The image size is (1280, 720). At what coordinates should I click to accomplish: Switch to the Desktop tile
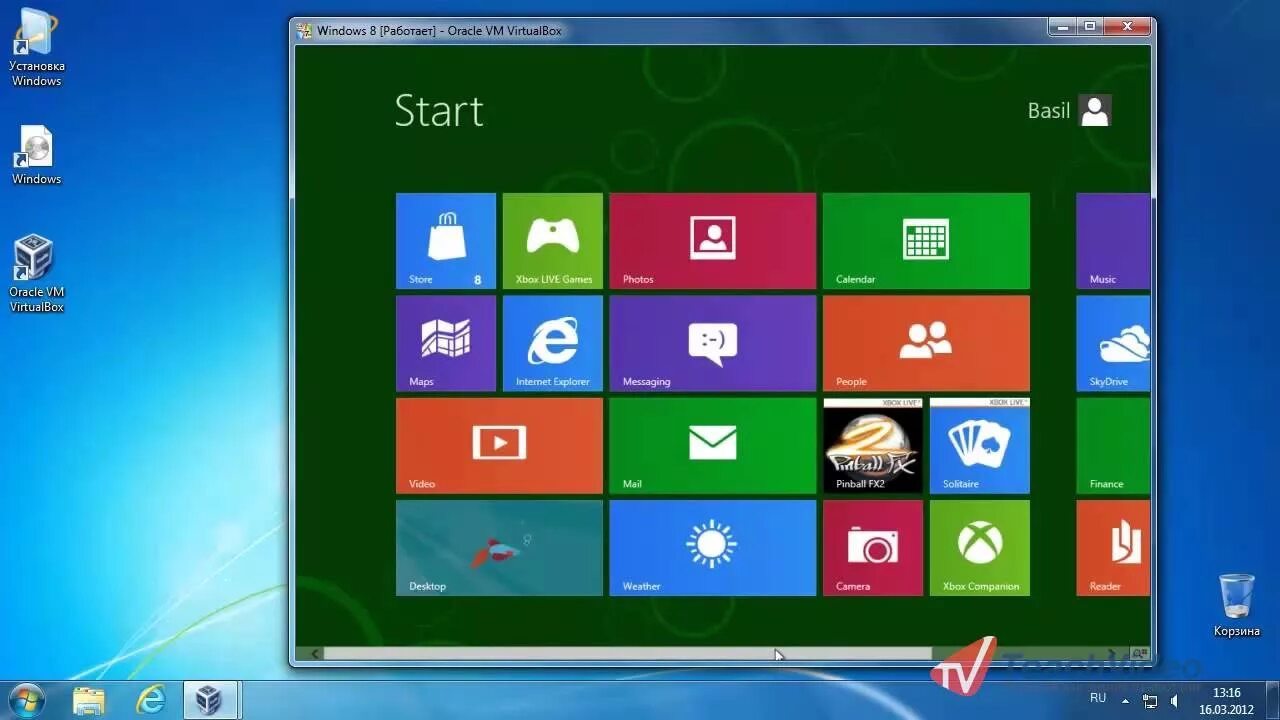[499, 548]
